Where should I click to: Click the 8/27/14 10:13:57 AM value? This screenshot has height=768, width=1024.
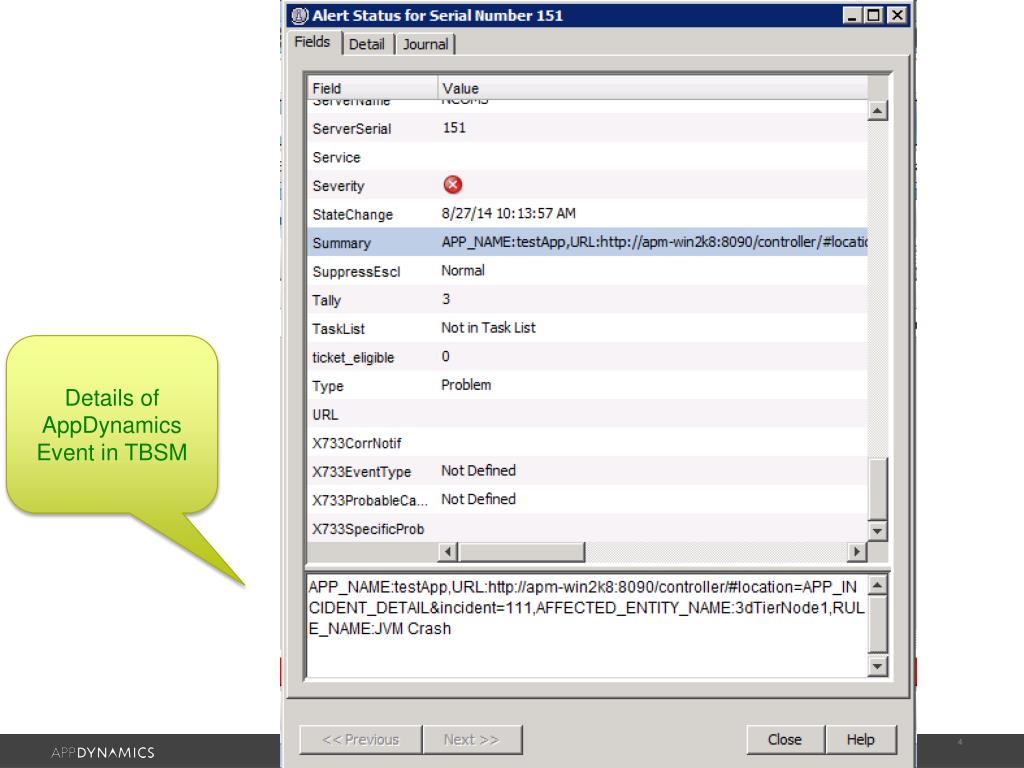[x=509, y=214]
